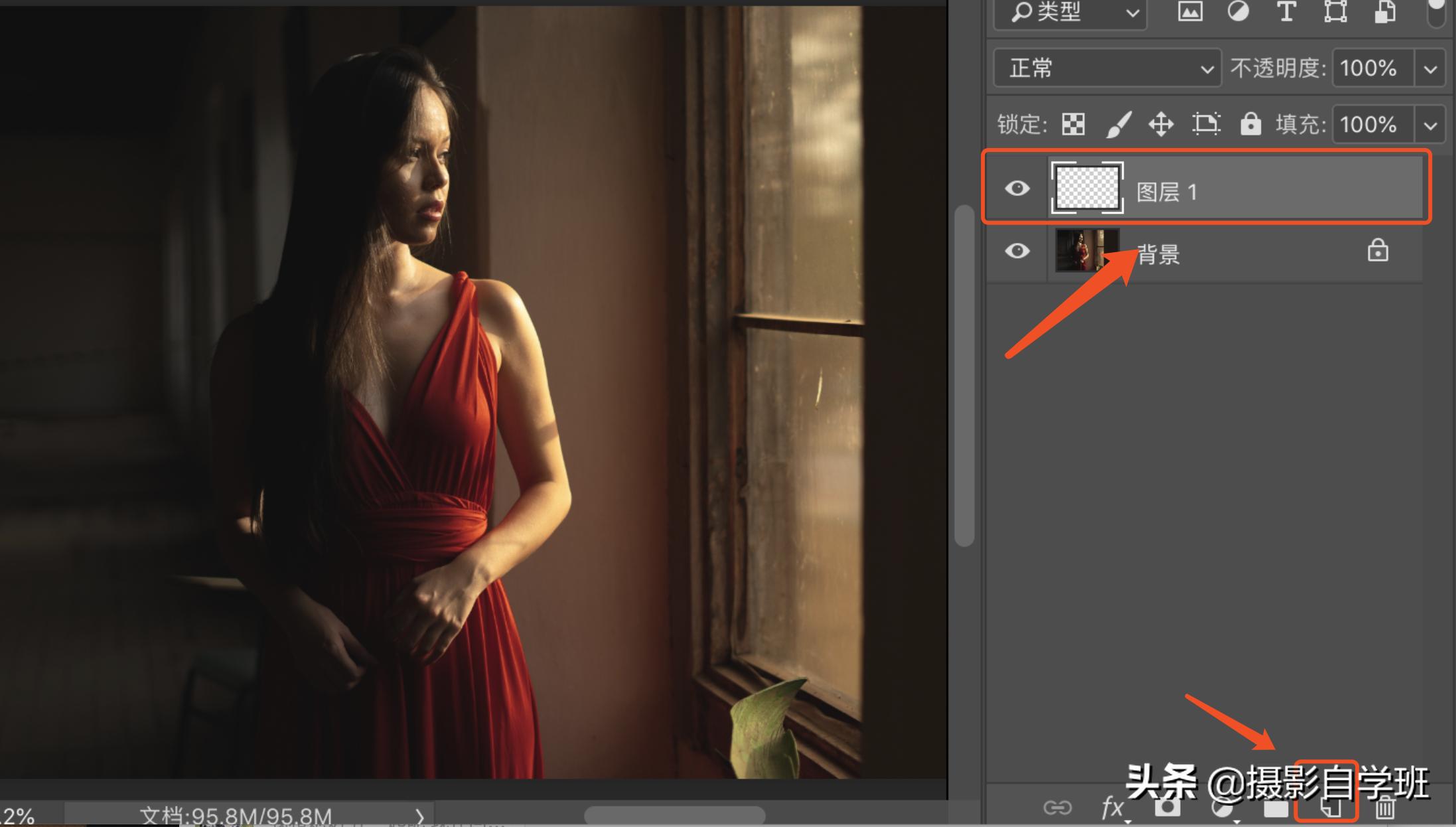Image resolution: width=1456 pixels, height=827 pixels.
Task: Expand the 填充 fill dropdown arrow
Action: pos(1431,125)
